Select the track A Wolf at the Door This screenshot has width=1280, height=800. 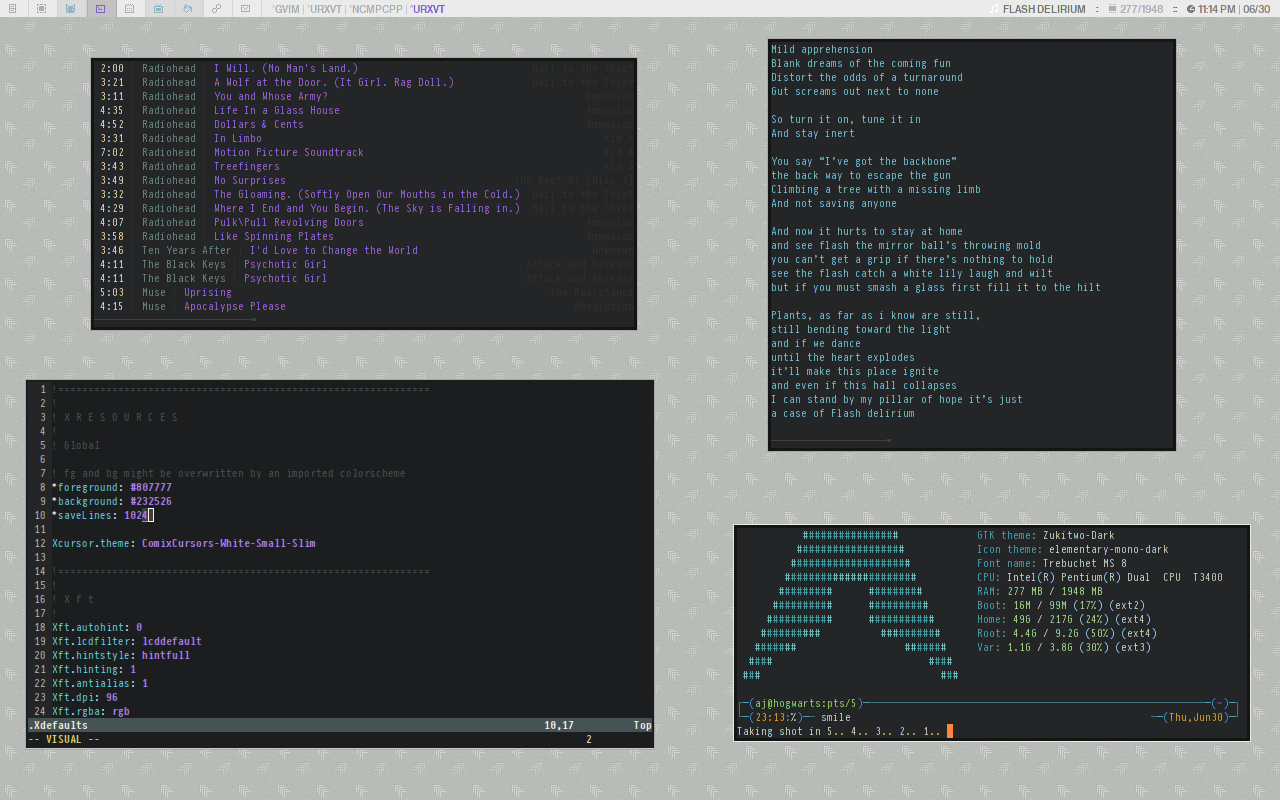point(334,82)
